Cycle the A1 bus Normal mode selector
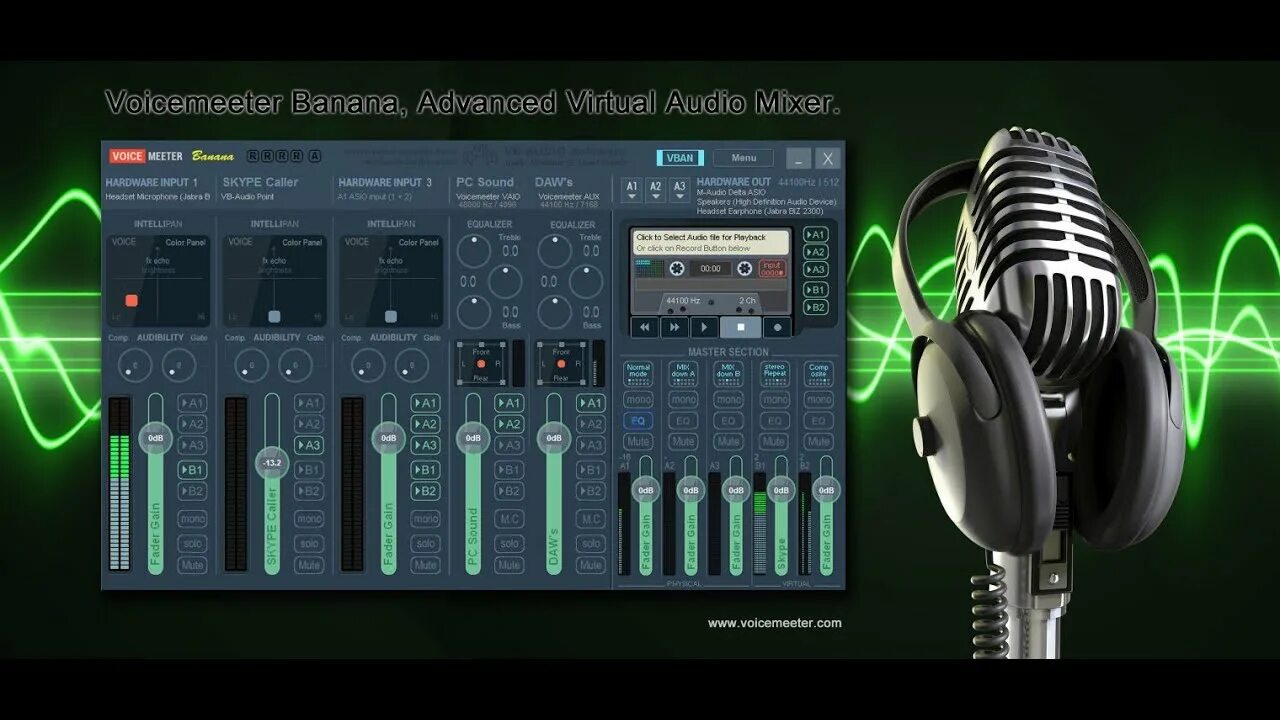The height and width of the screenshot is (720, 1280). (638, 374)
